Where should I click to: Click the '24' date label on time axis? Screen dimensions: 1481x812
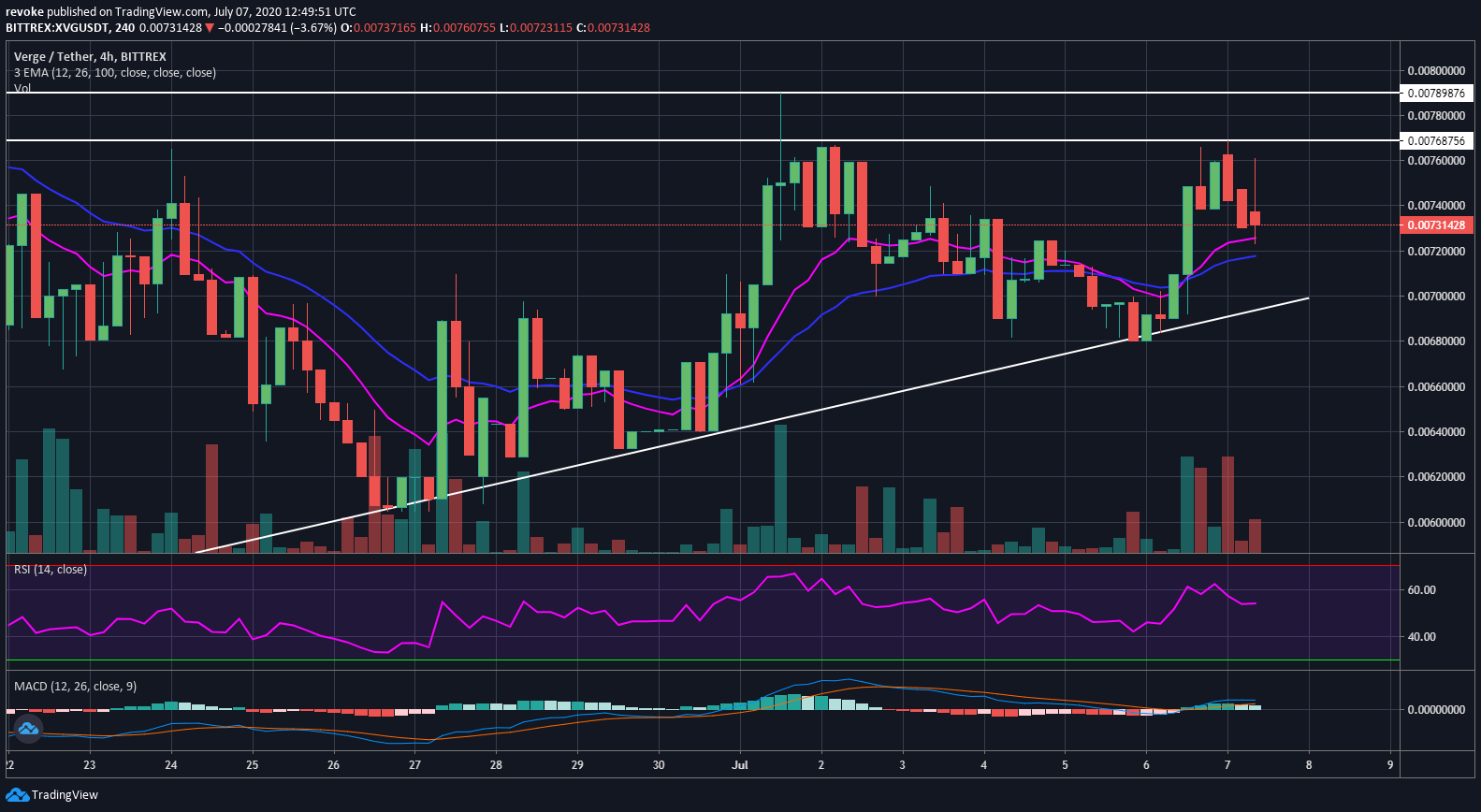170,765
